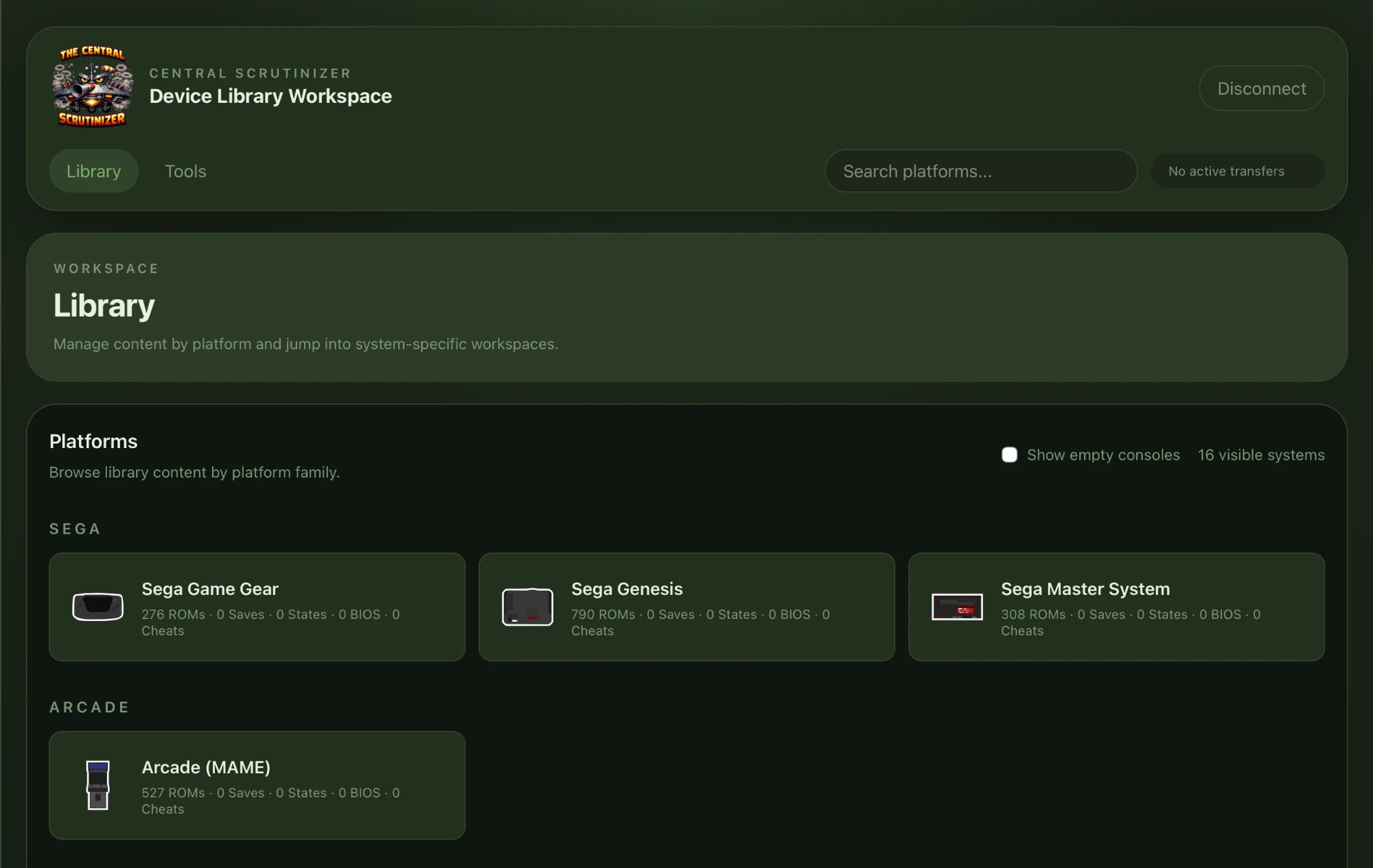Open the Arcade (MAME) platform title
Screen dimensions: 1373x868
coord(206,767)
